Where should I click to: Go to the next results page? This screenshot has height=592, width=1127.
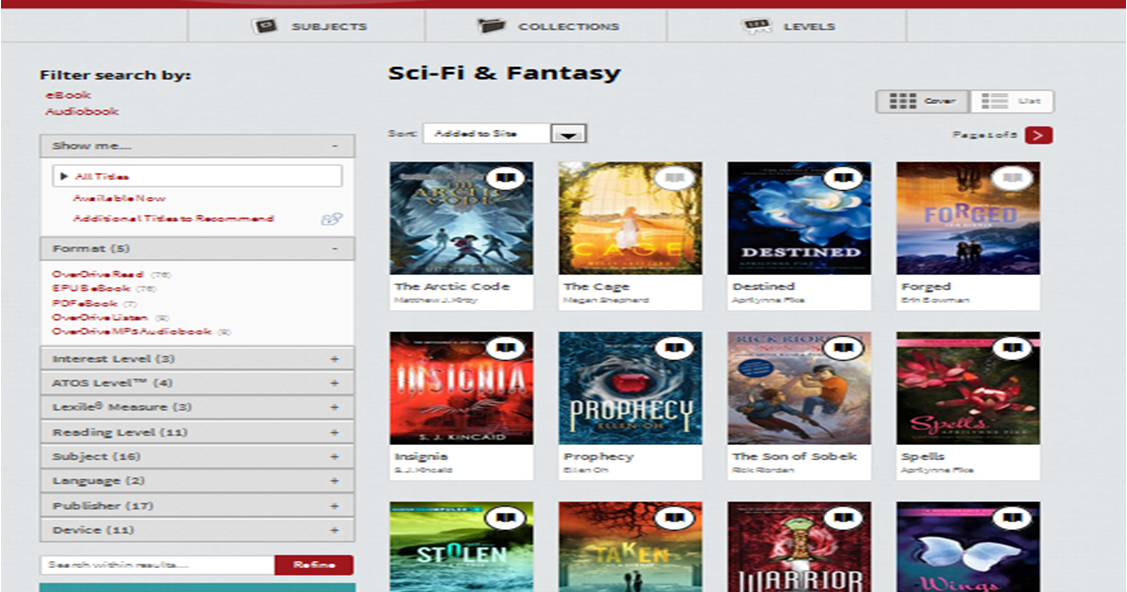point(1039,135)
